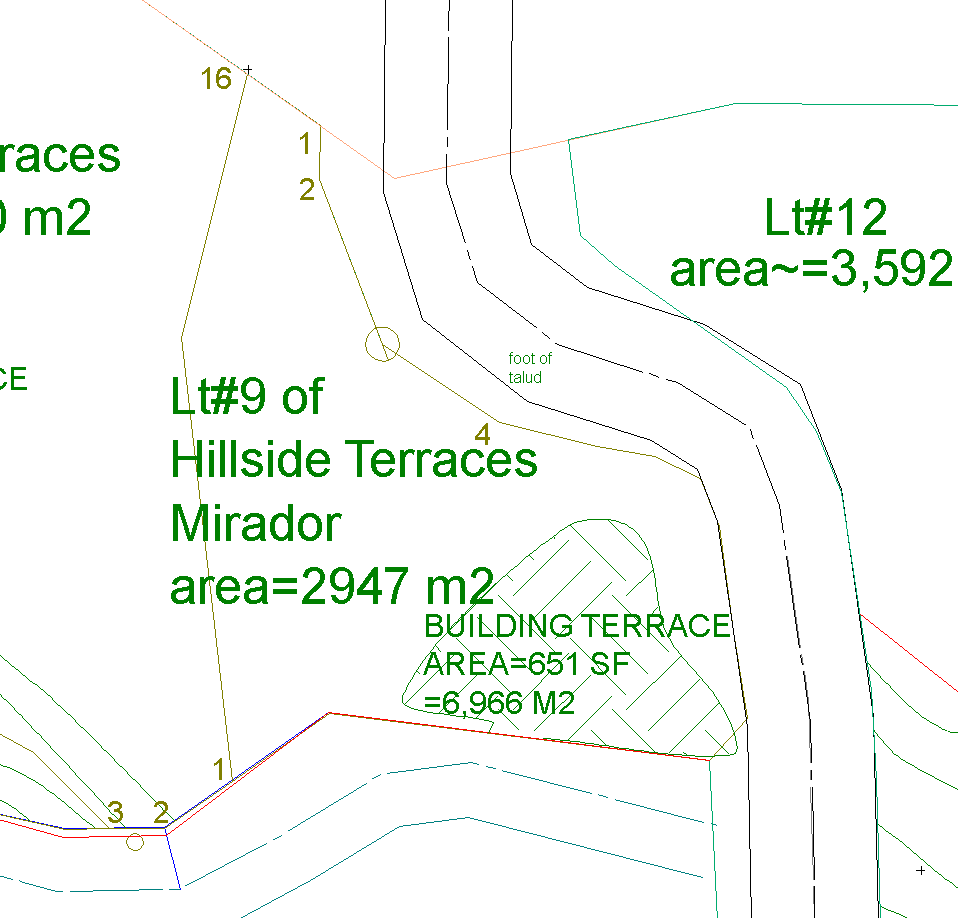958x918 pixels.
Task: Click the 'Hillside Terraces' text
Action: pos(354,460)
